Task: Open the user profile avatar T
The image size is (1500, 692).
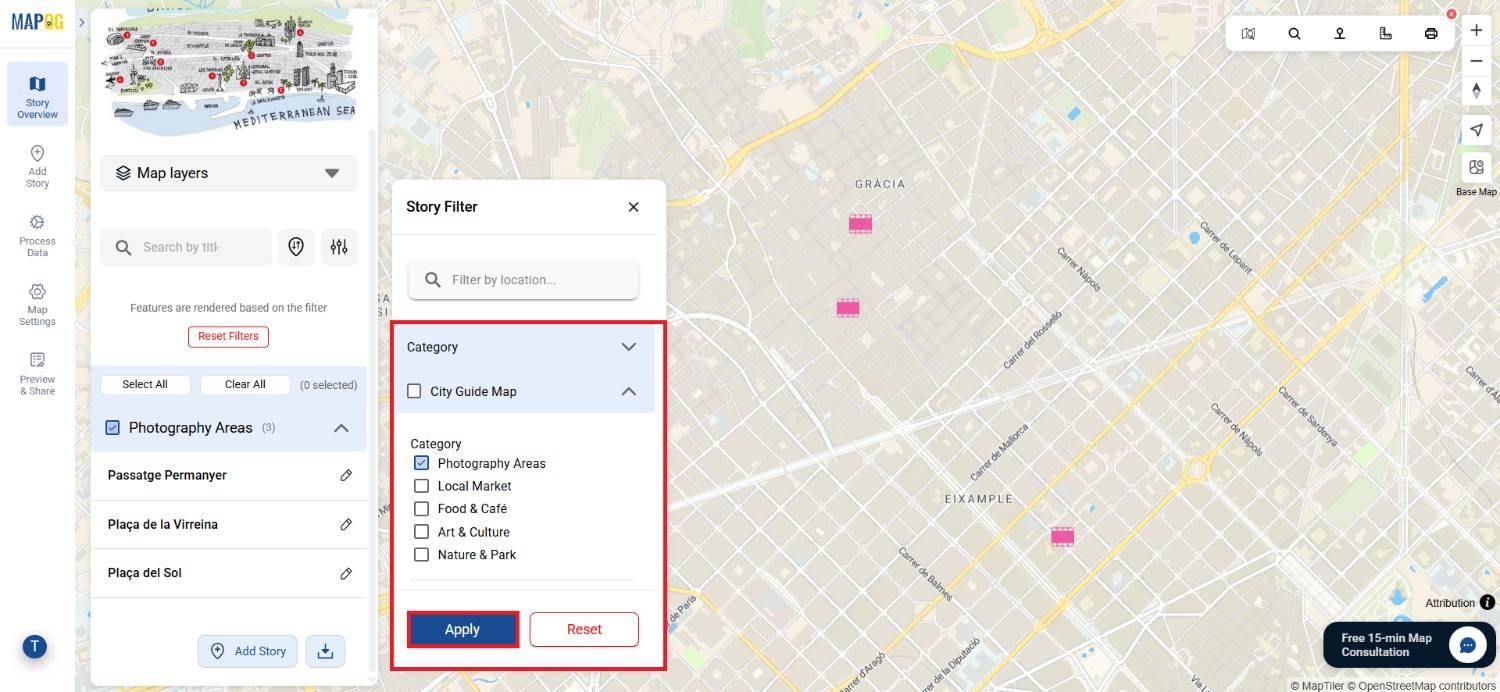Action: tap(35, 647)
